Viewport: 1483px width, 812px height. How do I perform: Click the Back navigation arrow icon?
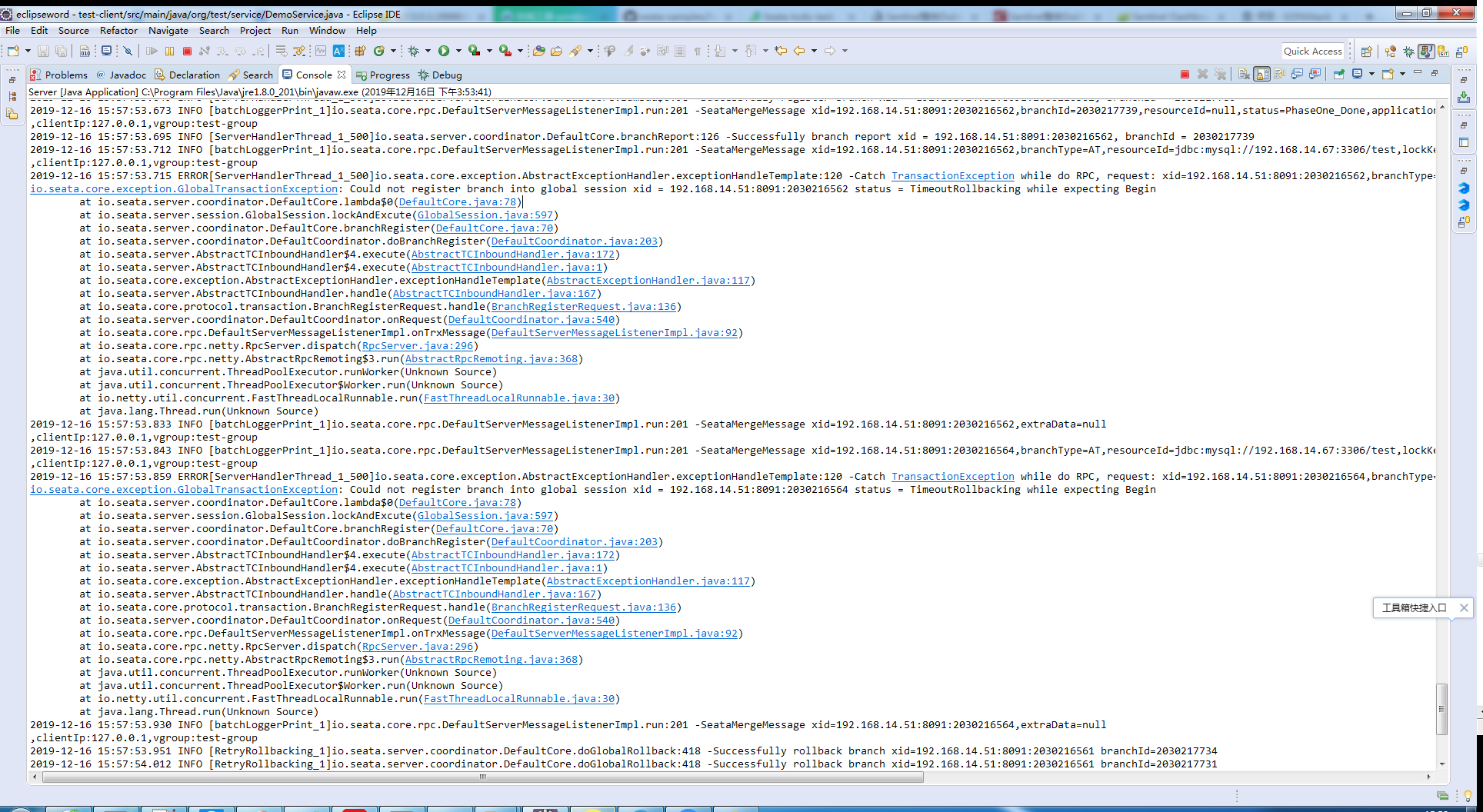click(x=799, y=51)
